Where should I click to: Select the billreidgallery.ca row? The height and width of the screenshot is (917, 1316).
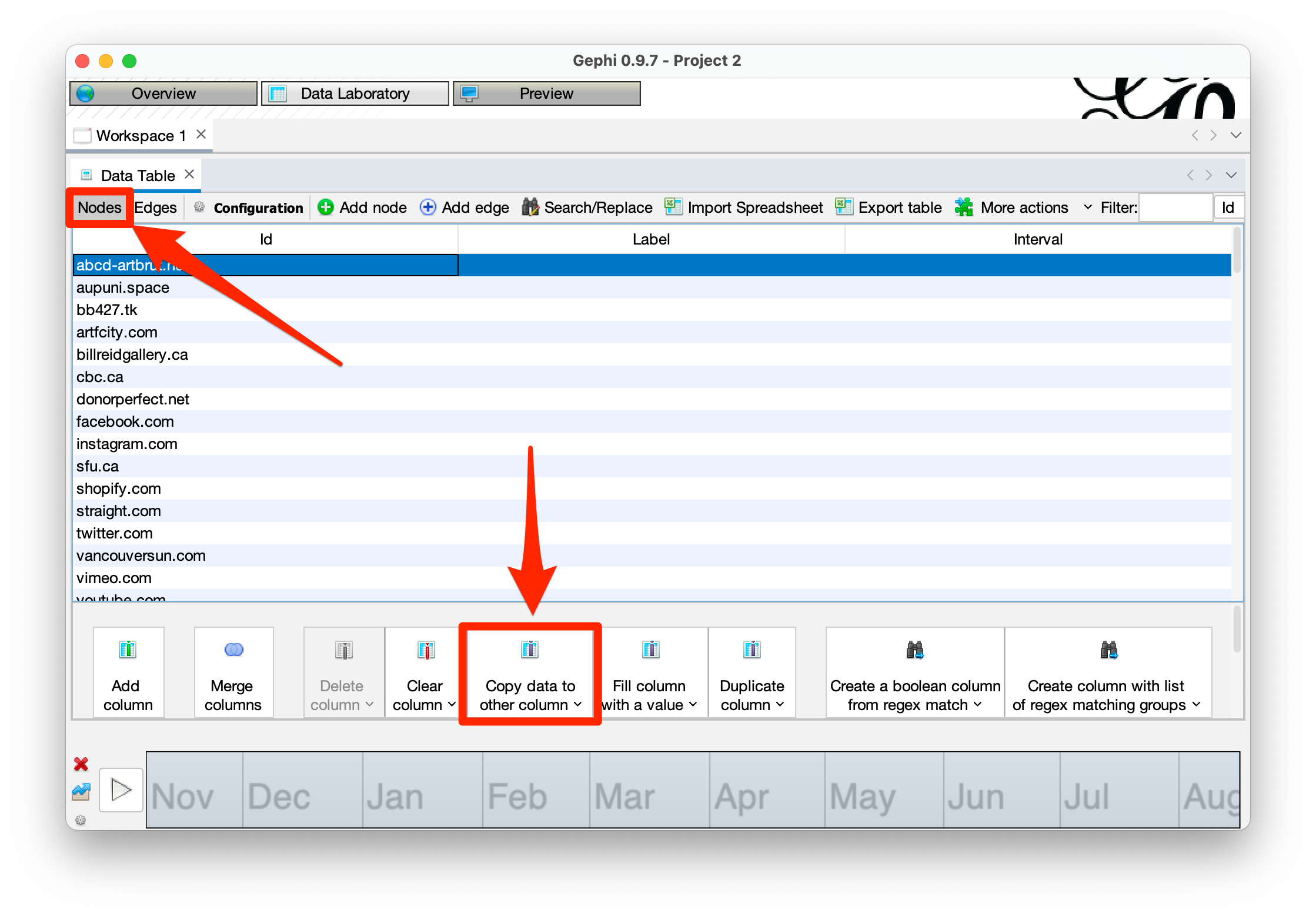[652, 354]
